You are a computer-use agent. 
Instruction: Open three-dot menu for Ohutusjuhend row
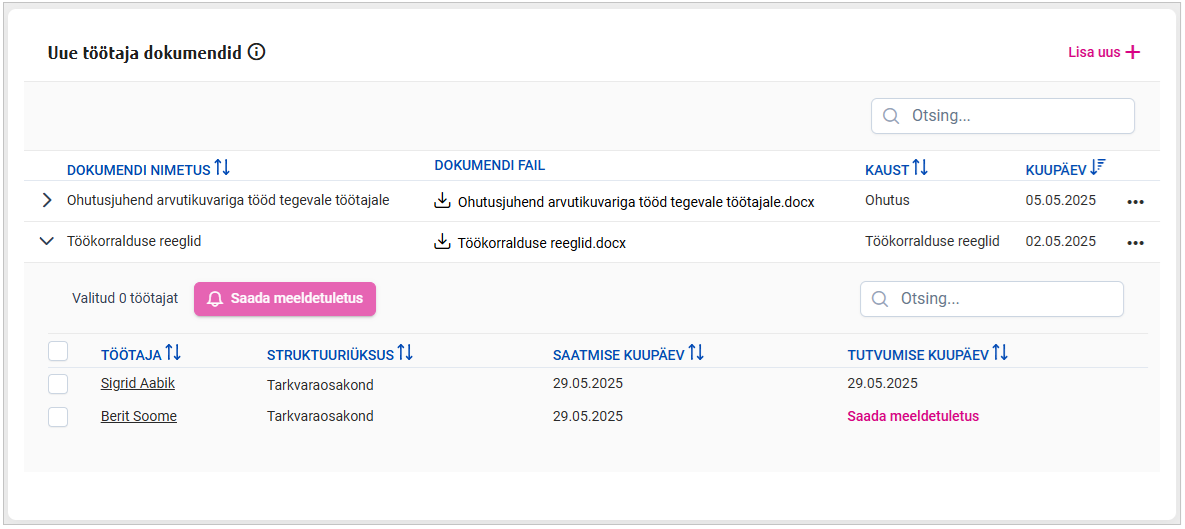(x=1135, y=202)
